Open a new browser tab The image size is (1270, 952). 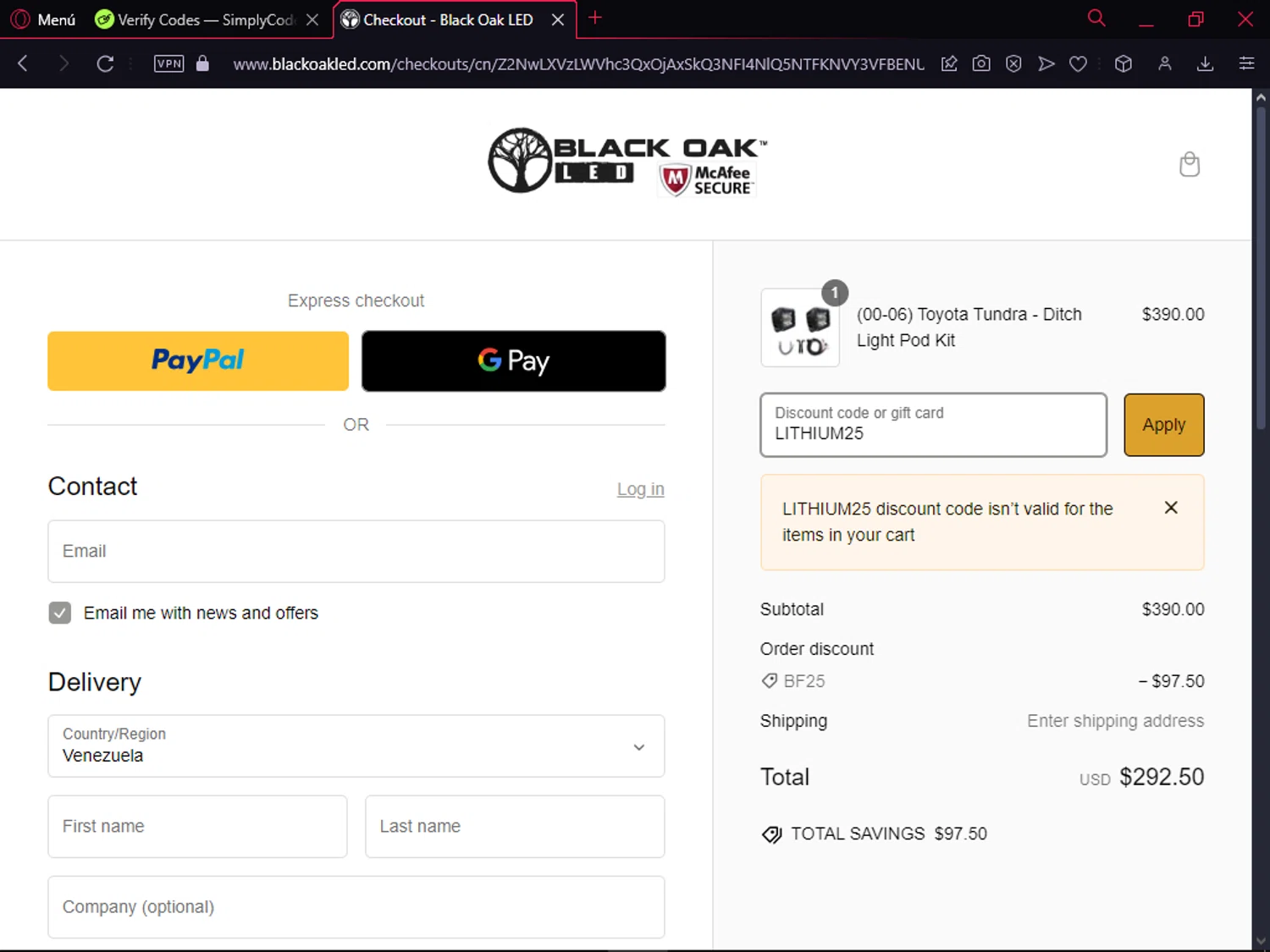[595, 18]
